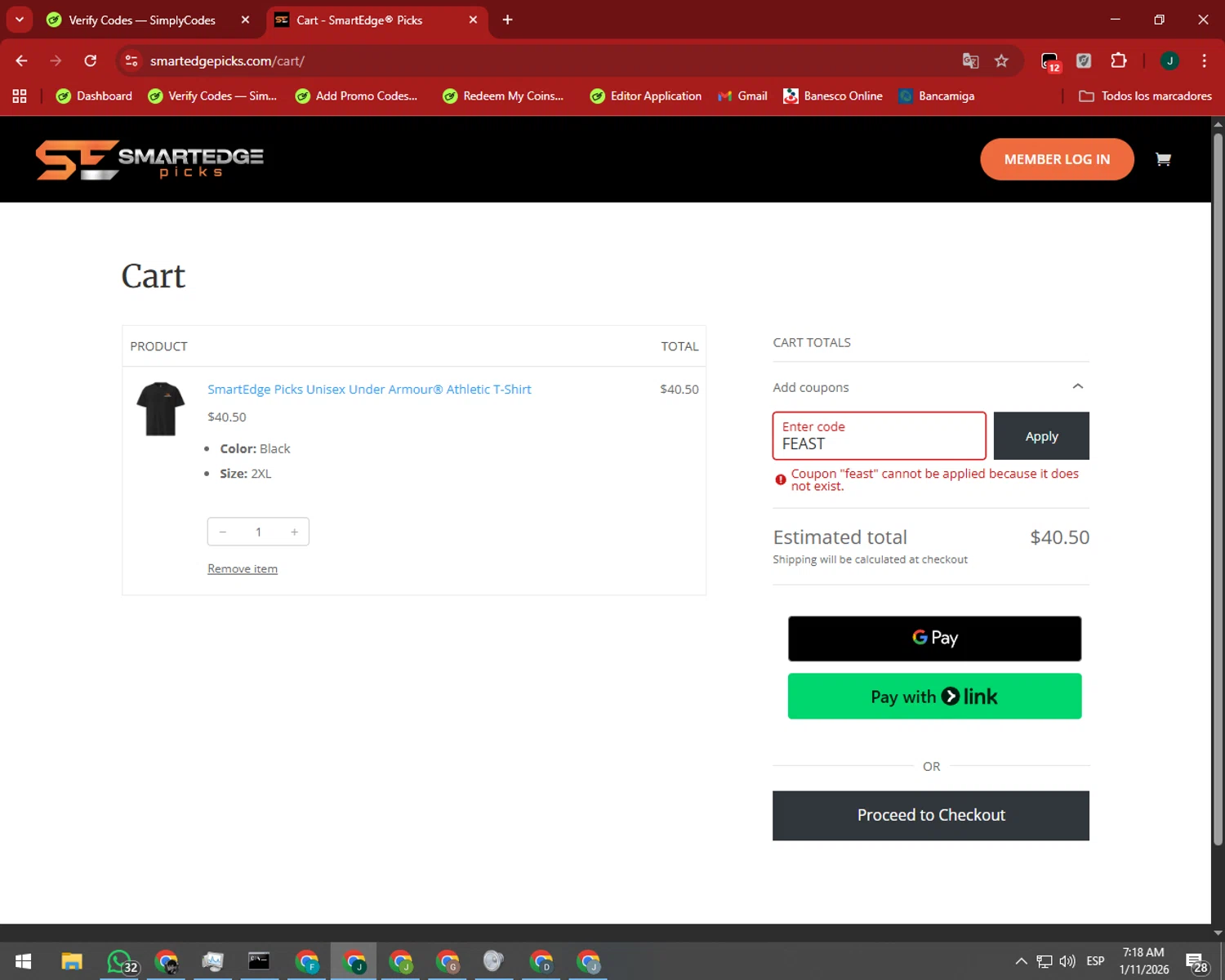Screen dimensions: 1225x980
Task: Open the Banesco Online bookmark
Action: click(833, 96)
